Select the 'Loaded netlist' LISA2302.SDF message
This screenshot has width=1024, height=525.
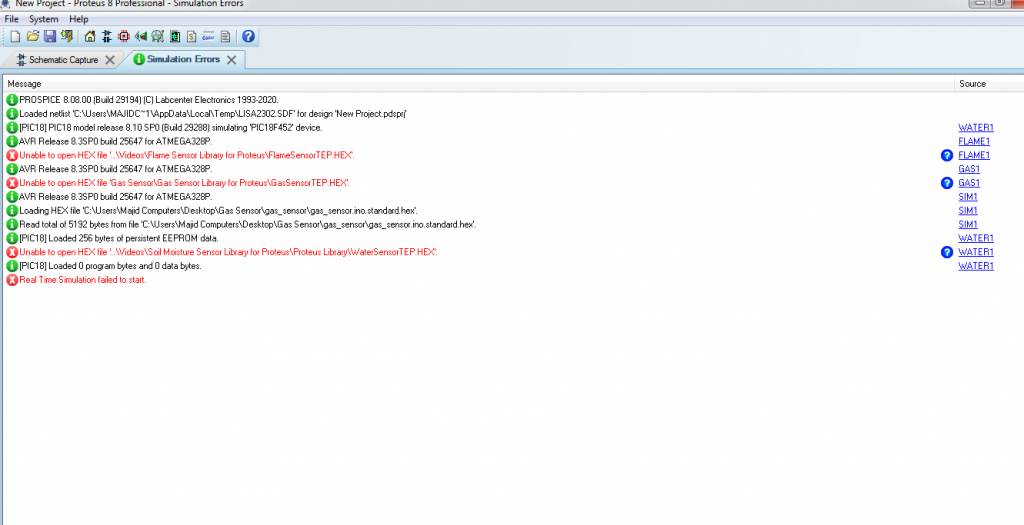(x=213, y=114)
